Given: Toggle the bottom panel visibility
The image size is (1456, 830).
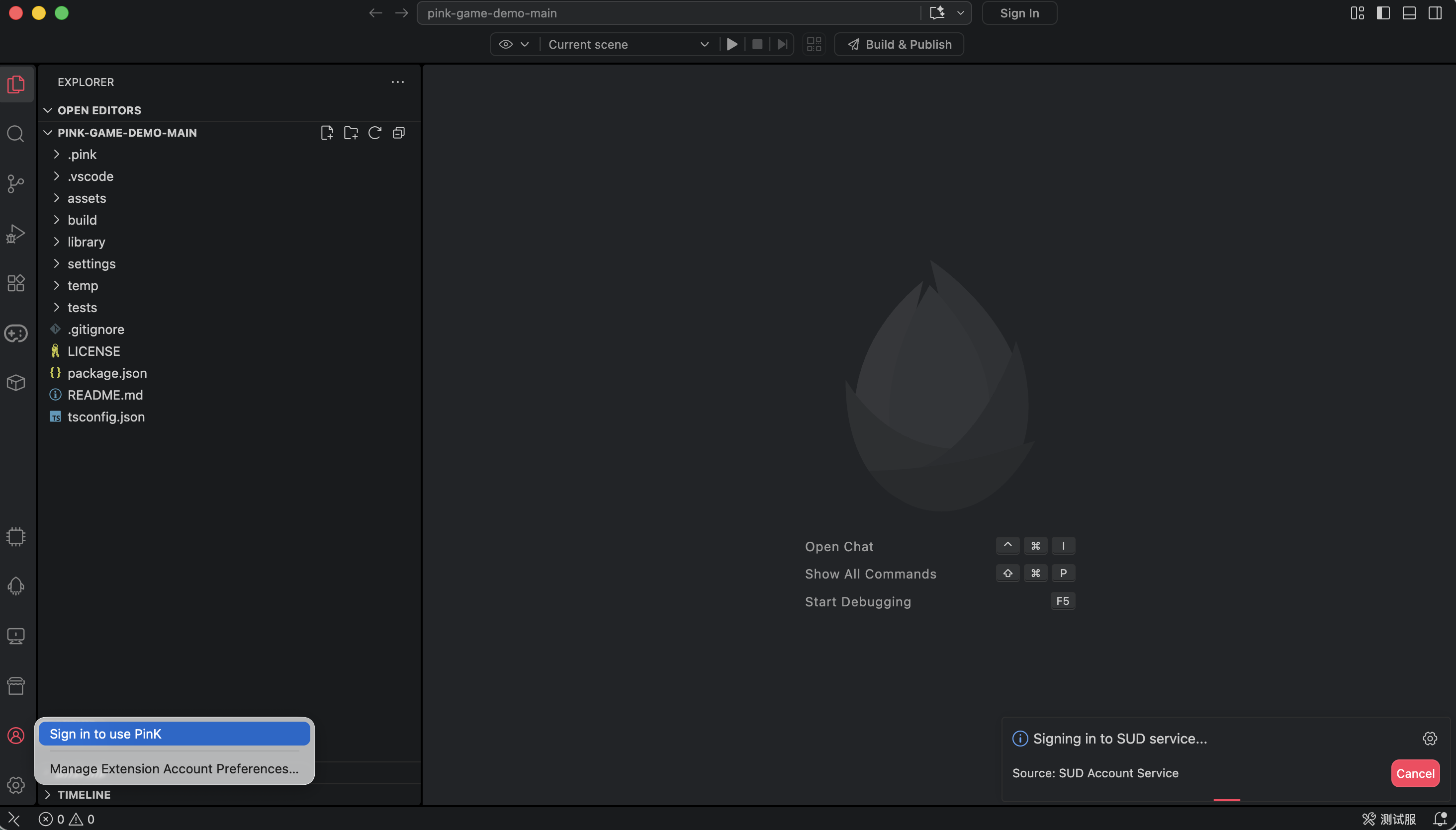Looking at the screenshot, I should [x=1409, y=13].
